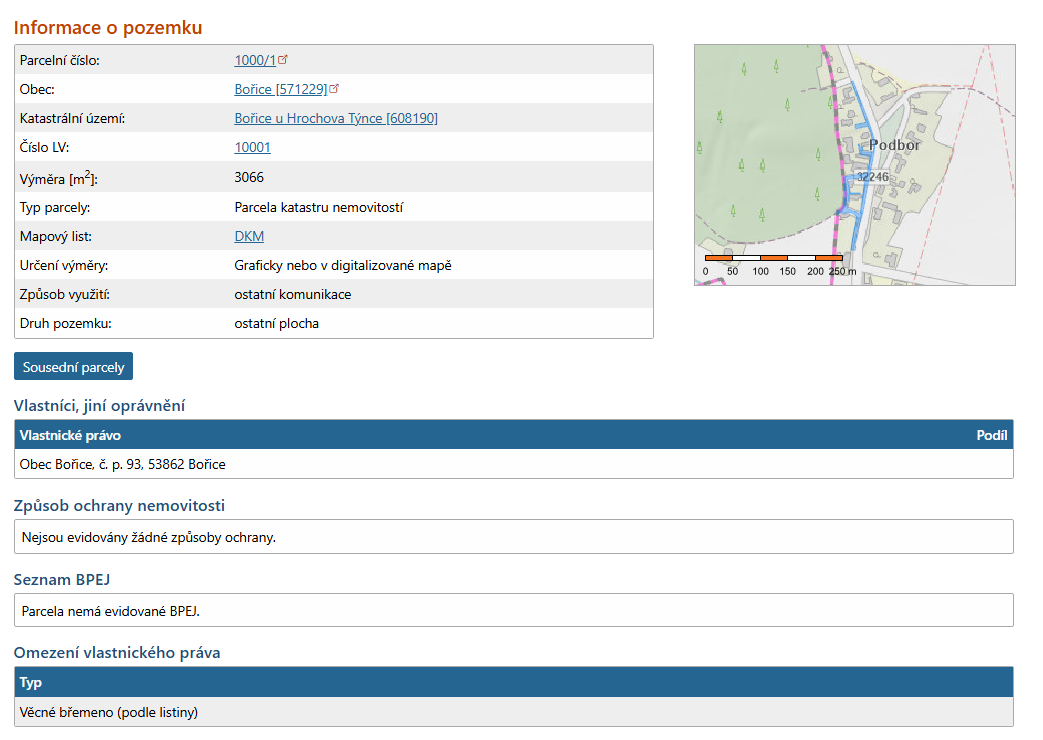This screenshot has width=1043, height=740.
Task: Select the Věcné břemeno (podle listiny) row
Action: click(x=109, y=712)
